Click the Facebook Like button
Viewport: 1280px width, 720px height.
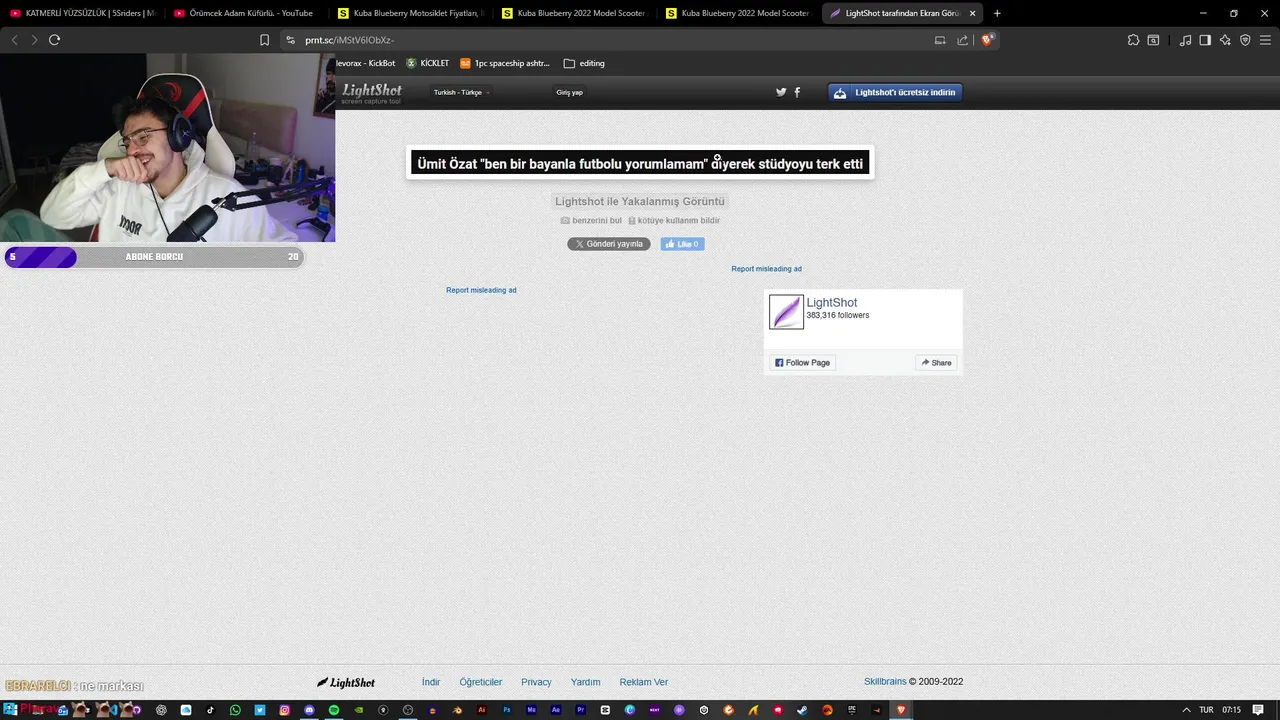click(x=682, y=244)
